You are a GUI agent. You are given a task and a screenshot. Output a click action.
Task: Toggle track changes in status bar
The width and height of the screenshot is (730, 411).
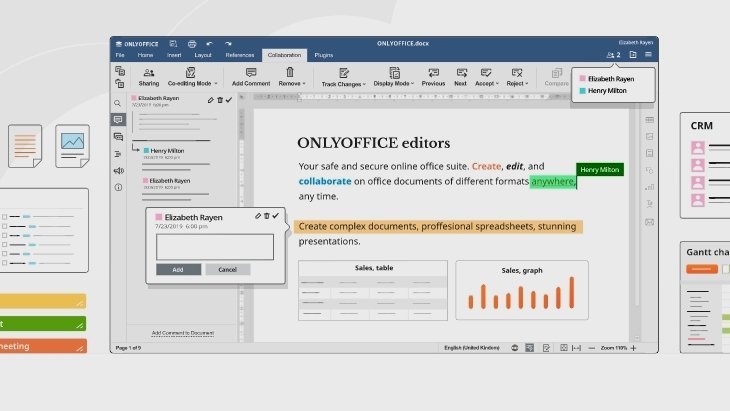(546, 348)
